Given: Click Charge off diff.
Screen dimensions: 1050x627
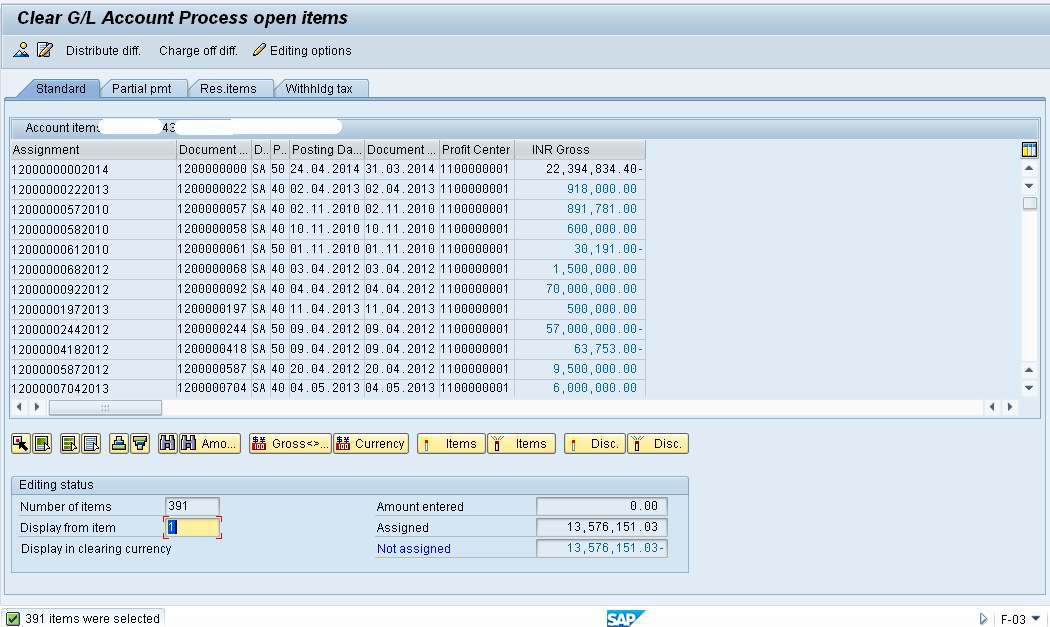Looking at the screenshot, I should click(197, 50).
